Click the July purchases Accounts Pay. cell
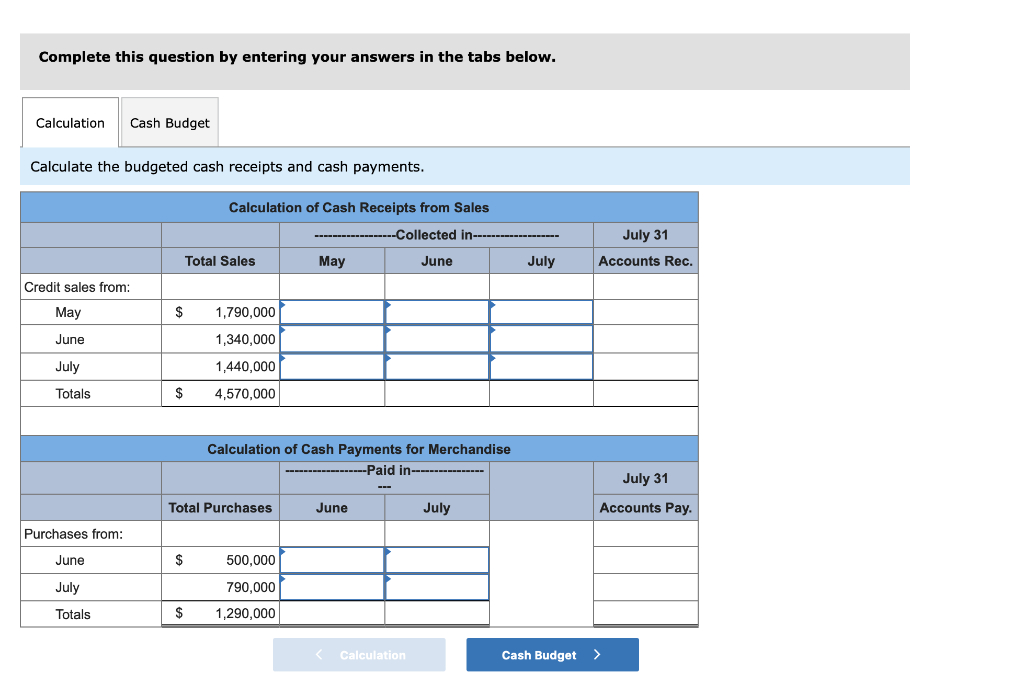 (645, 587)
